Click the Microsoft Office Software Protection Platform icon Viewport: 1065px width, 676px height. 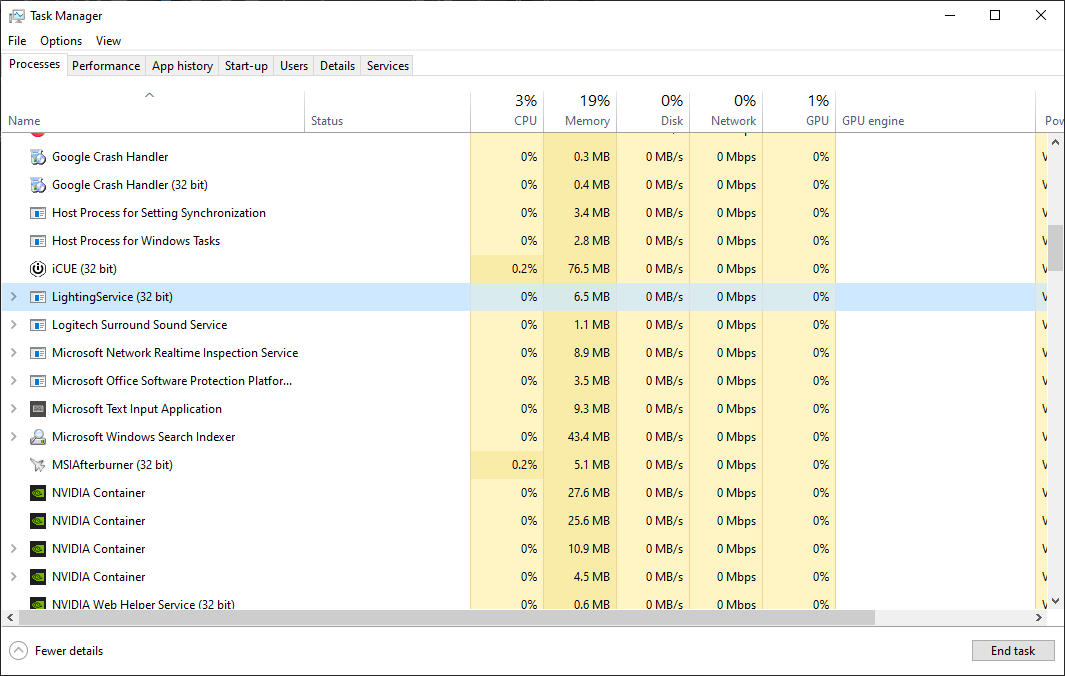[38, 381]
